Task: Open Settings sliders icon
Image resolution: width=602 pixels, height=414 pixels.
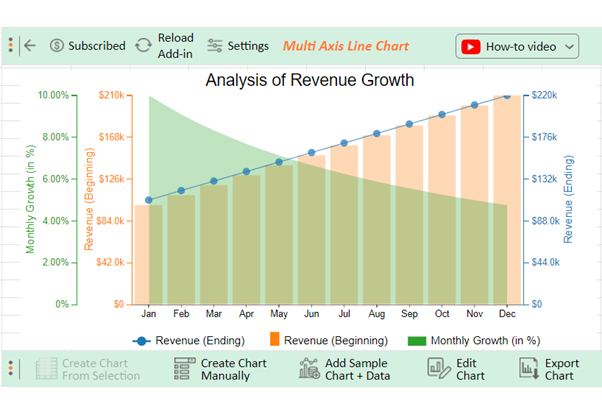Action: click(215, 46)
